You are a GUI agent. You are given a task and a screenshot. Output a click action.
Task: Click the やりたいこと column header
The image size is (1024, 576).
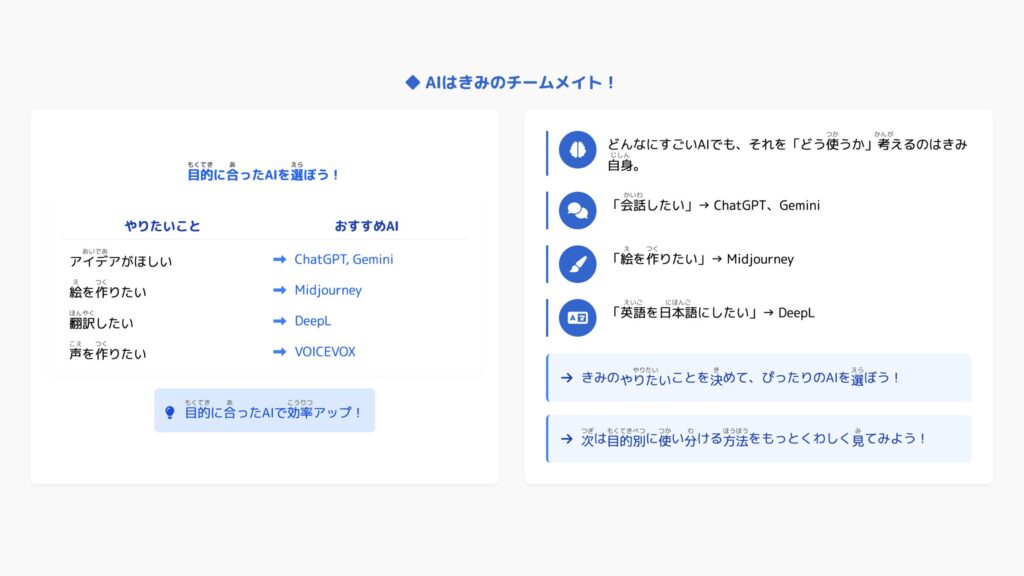coord(163,226)
